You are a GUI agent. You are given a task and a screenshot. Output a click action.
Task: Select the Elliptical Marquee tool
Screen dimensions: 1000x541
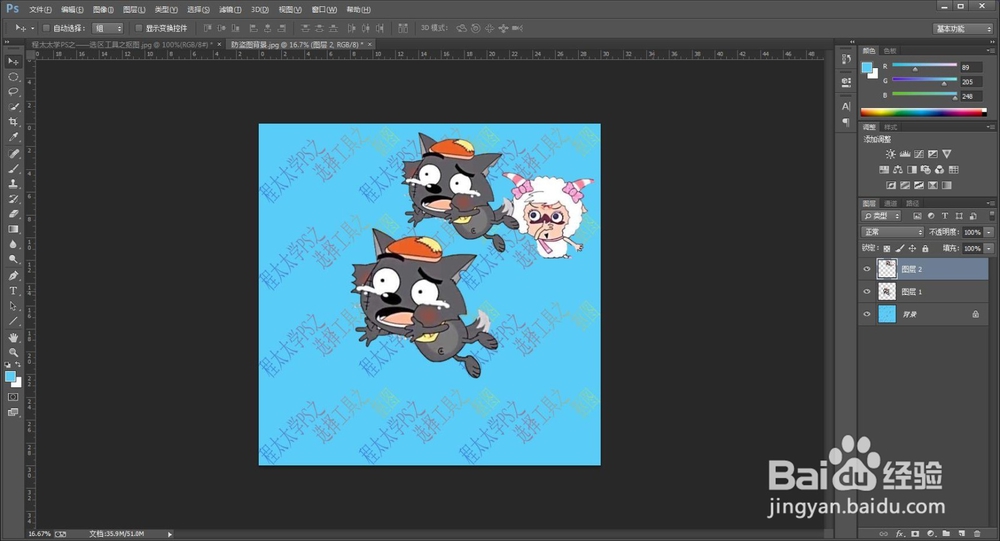[13, 77]
